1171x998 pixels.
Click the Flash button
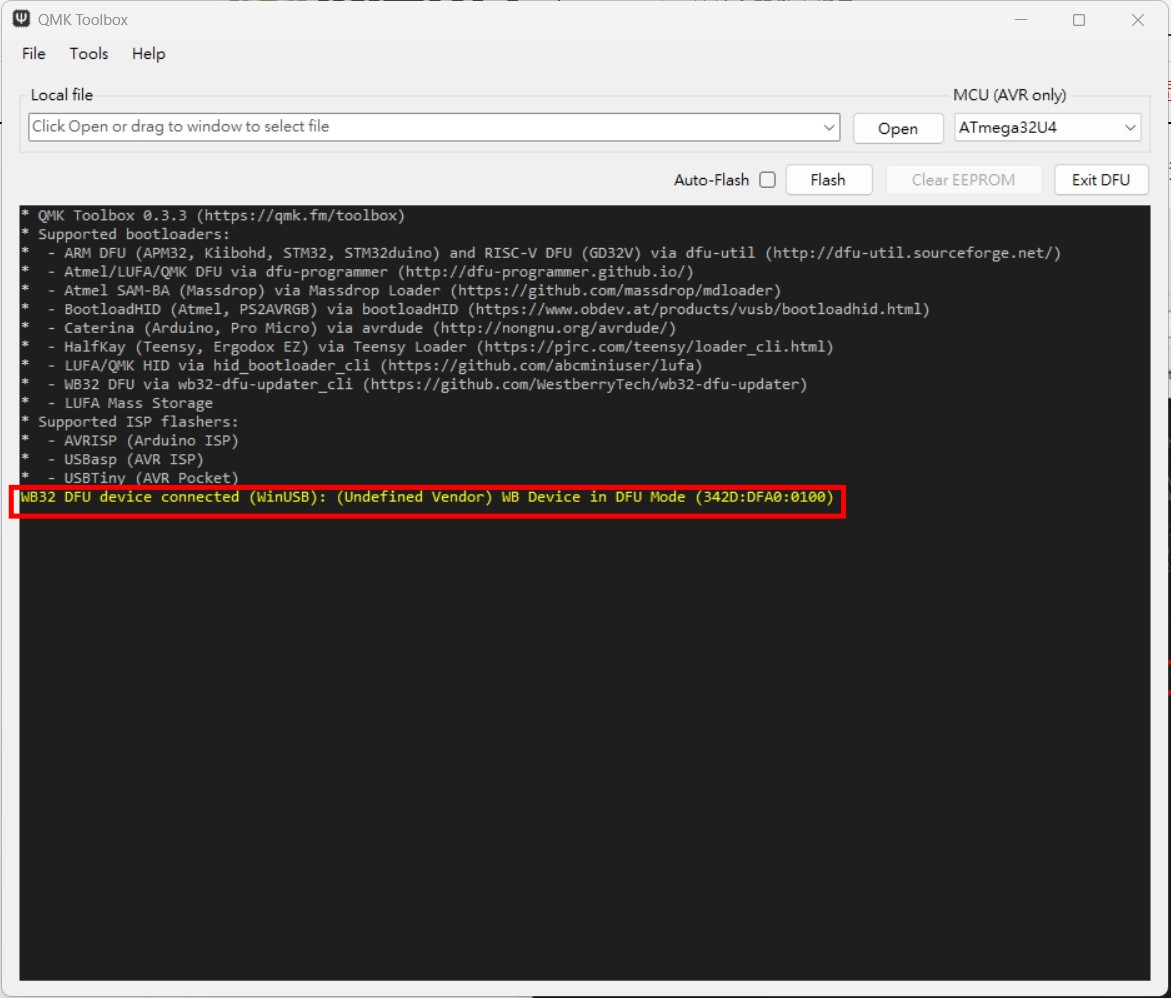click(x=828, y=180)
